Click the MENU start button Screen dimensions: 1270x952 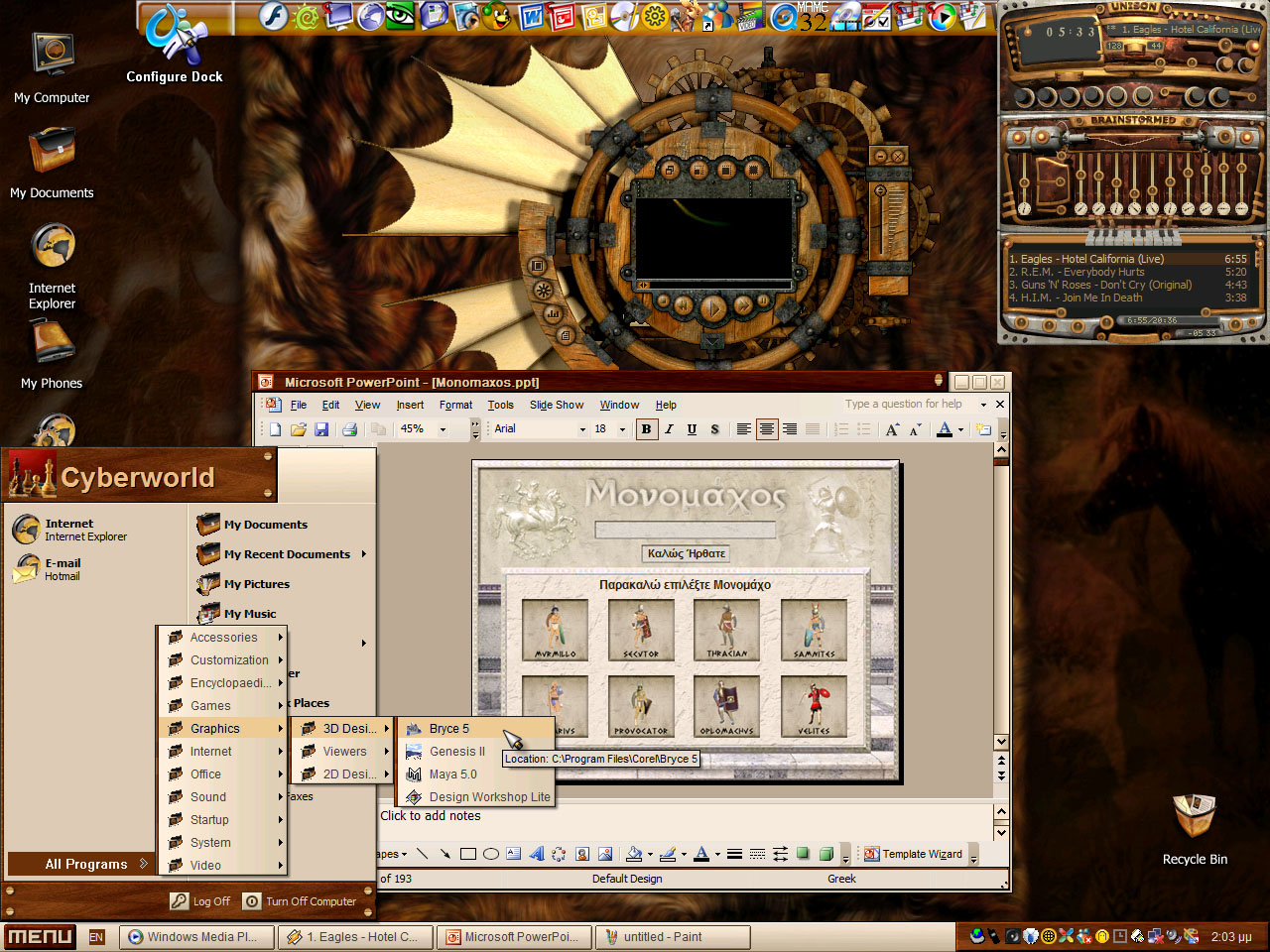pos(40,936)
